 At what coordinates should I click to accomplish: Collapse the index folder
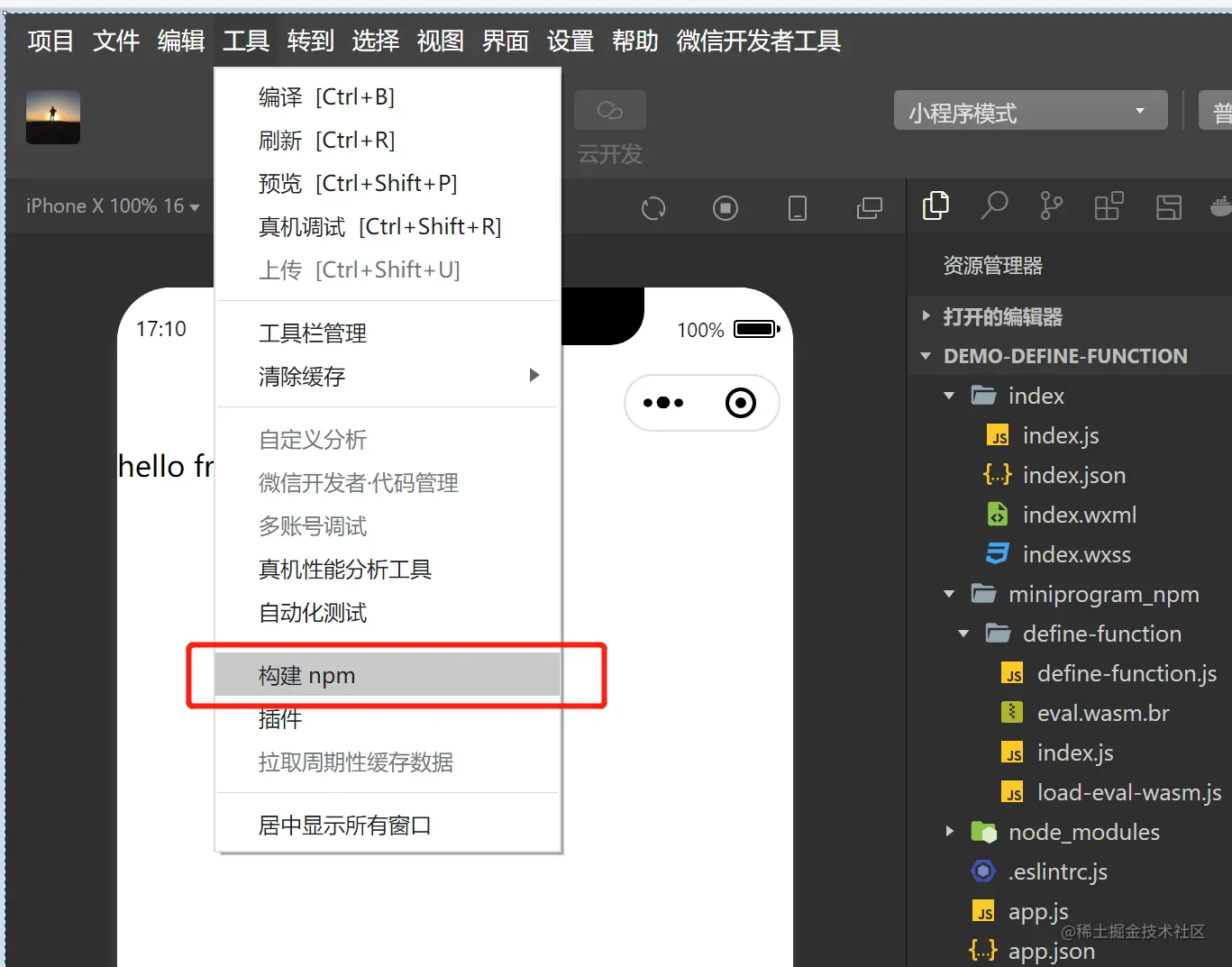(1070, 396)
